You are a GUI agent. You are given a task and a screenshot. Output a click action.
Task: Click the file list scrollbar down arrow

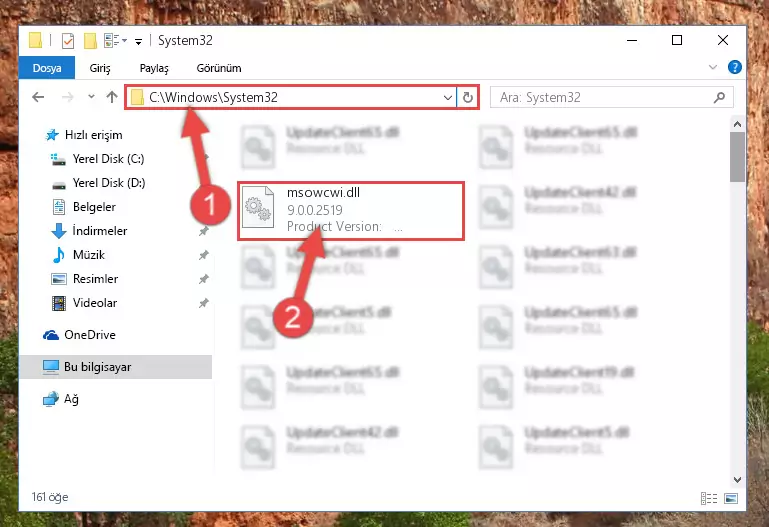tap(737, 479)
